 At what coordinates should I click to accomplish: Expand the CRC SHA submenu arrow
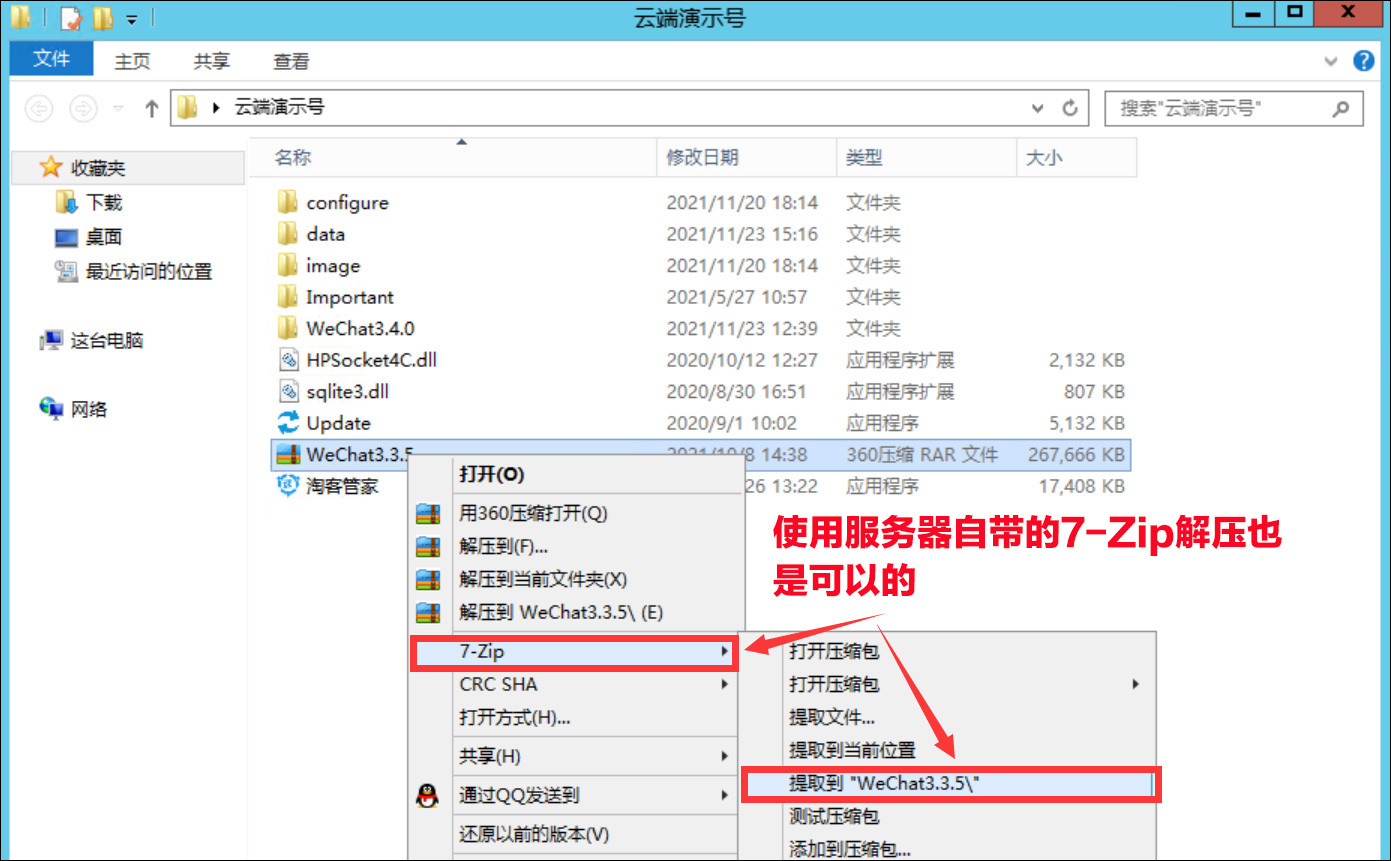click(x=724, y=685)
